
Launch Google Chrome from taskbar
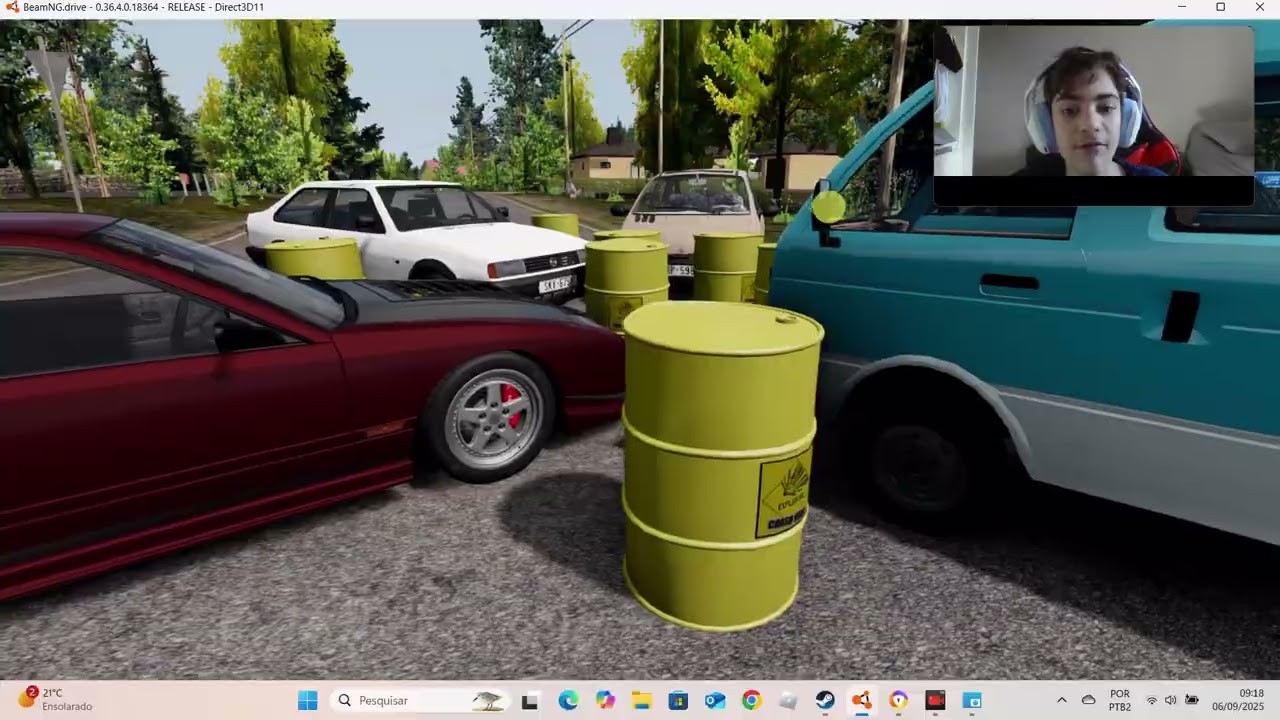coord(751,700)
